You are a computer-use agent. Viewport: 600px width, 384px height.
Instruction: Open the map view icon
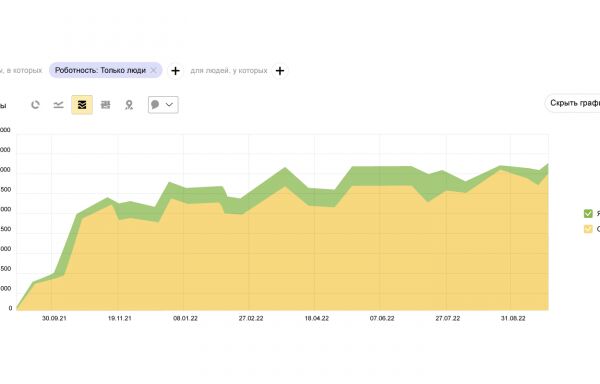pyautogui.click(x=129, y=105)
